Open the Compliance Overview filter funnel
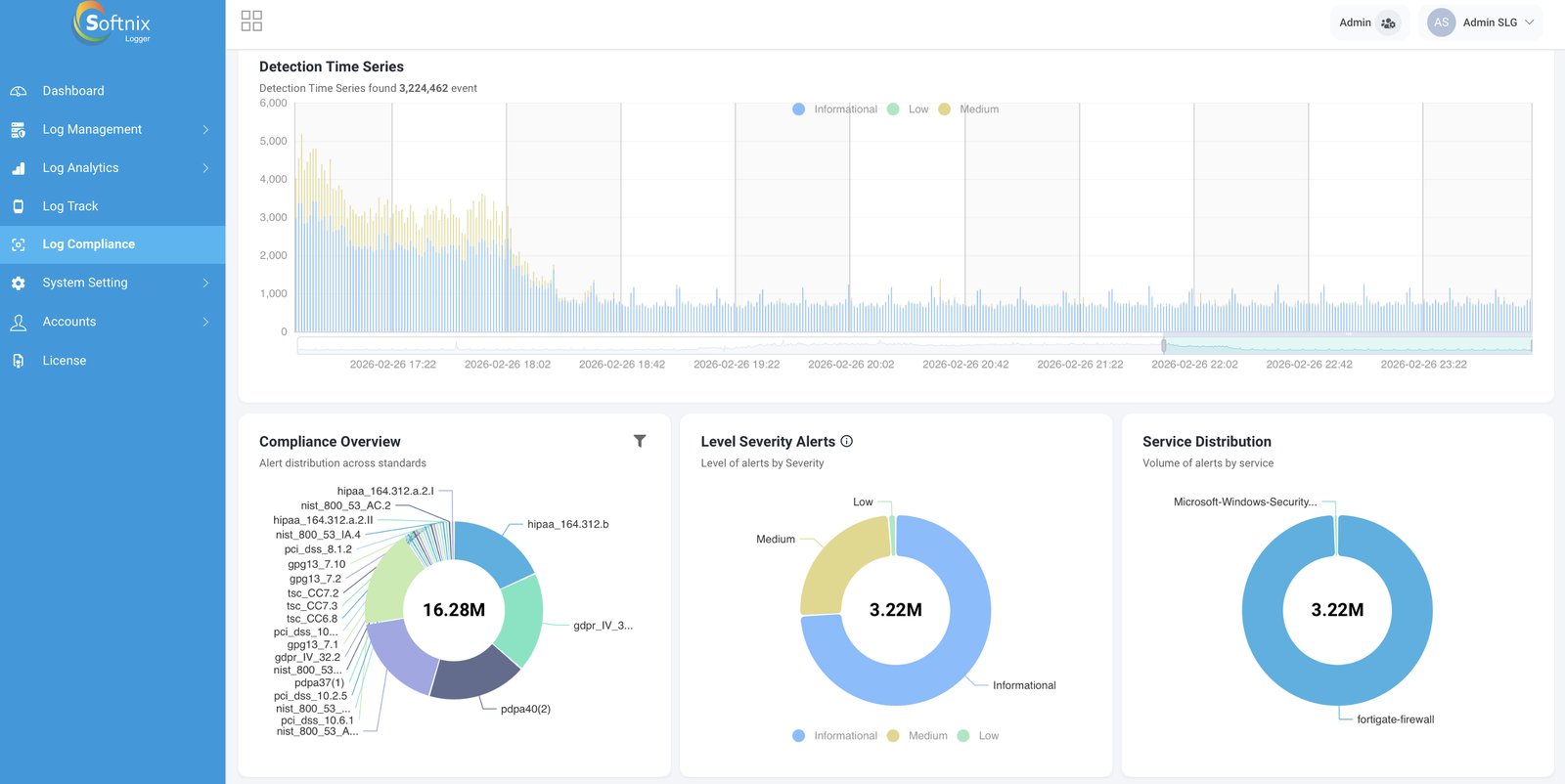The height and width of the screenshot is (784, 1565). pyautogui.click(x=640, y=441)
